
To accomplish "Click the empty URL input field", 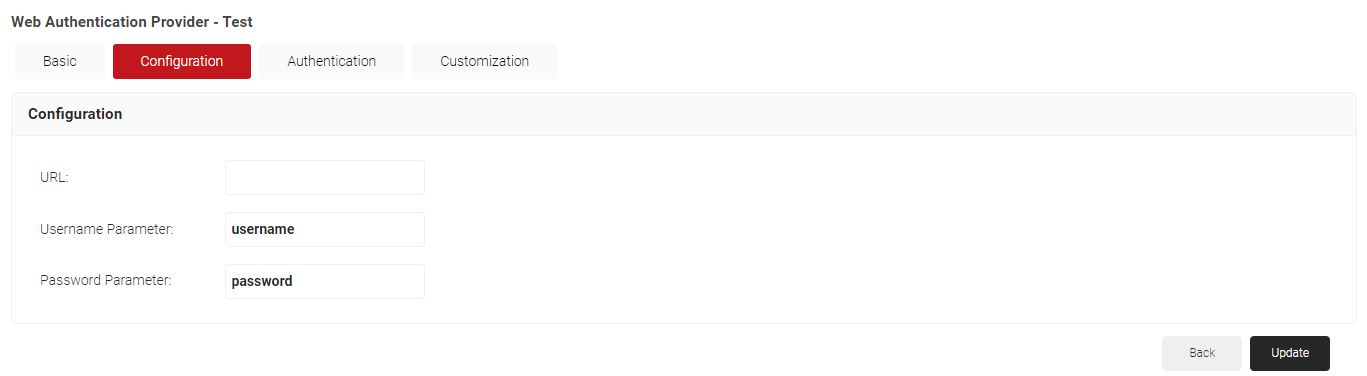I will (325, 177).
